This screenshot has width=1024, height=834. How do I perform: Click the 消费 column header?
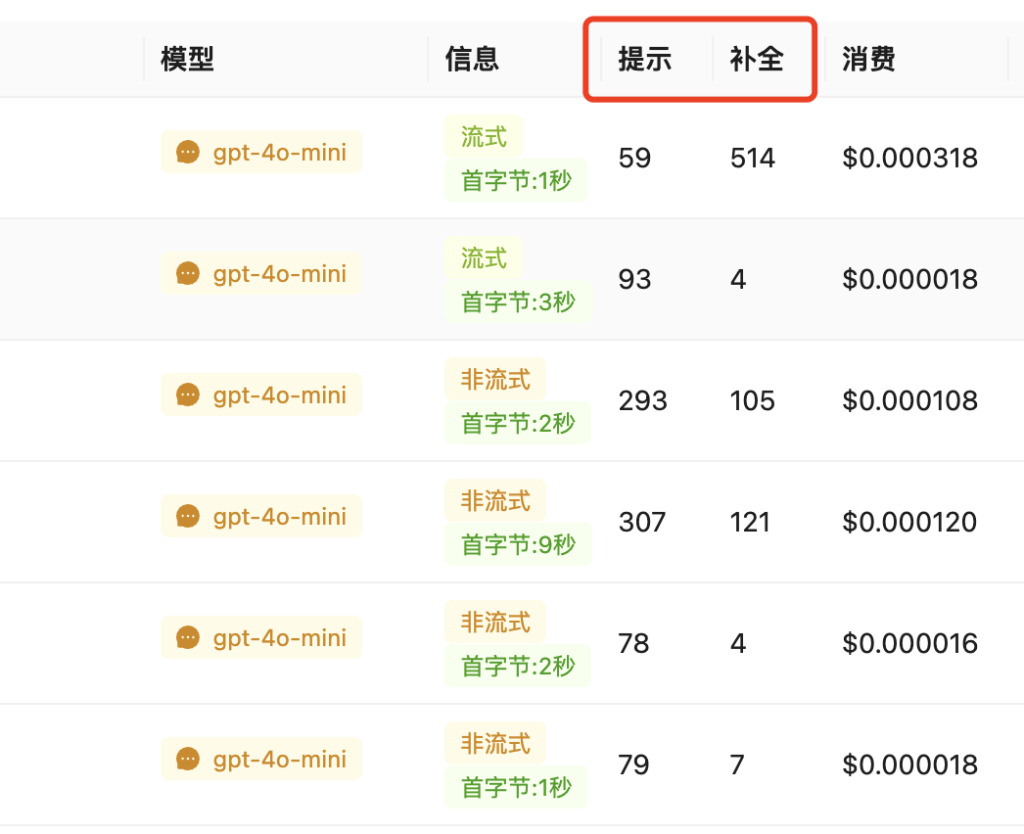pyautogui.click(x=868, y=59)
